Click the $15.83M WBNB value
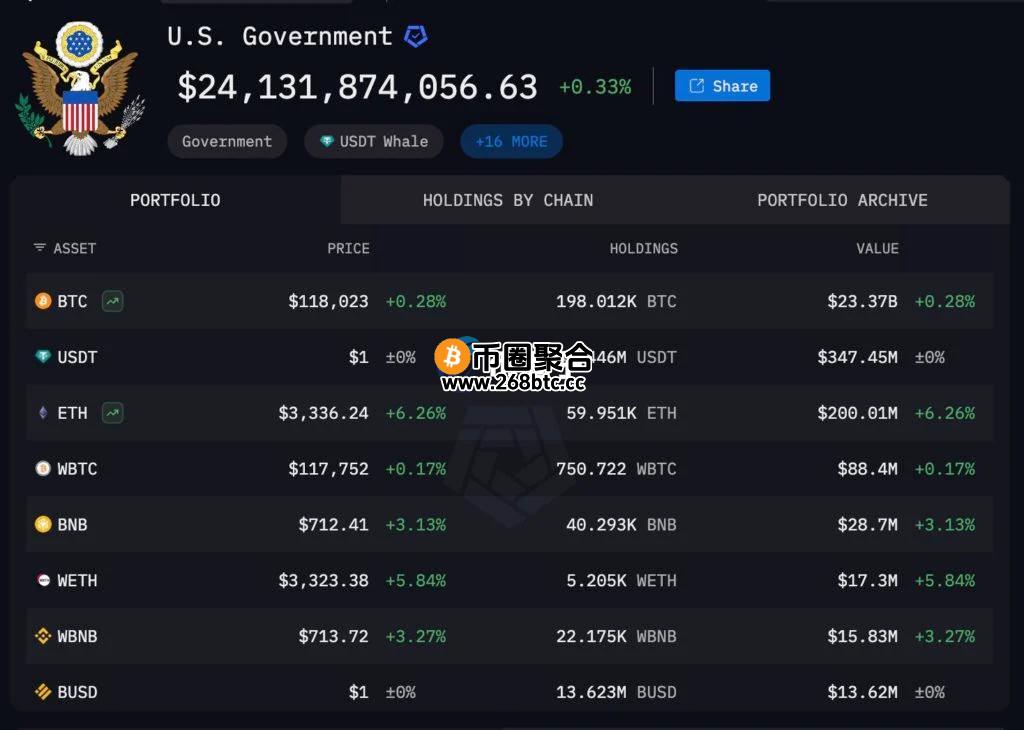 tap(862, 636)
